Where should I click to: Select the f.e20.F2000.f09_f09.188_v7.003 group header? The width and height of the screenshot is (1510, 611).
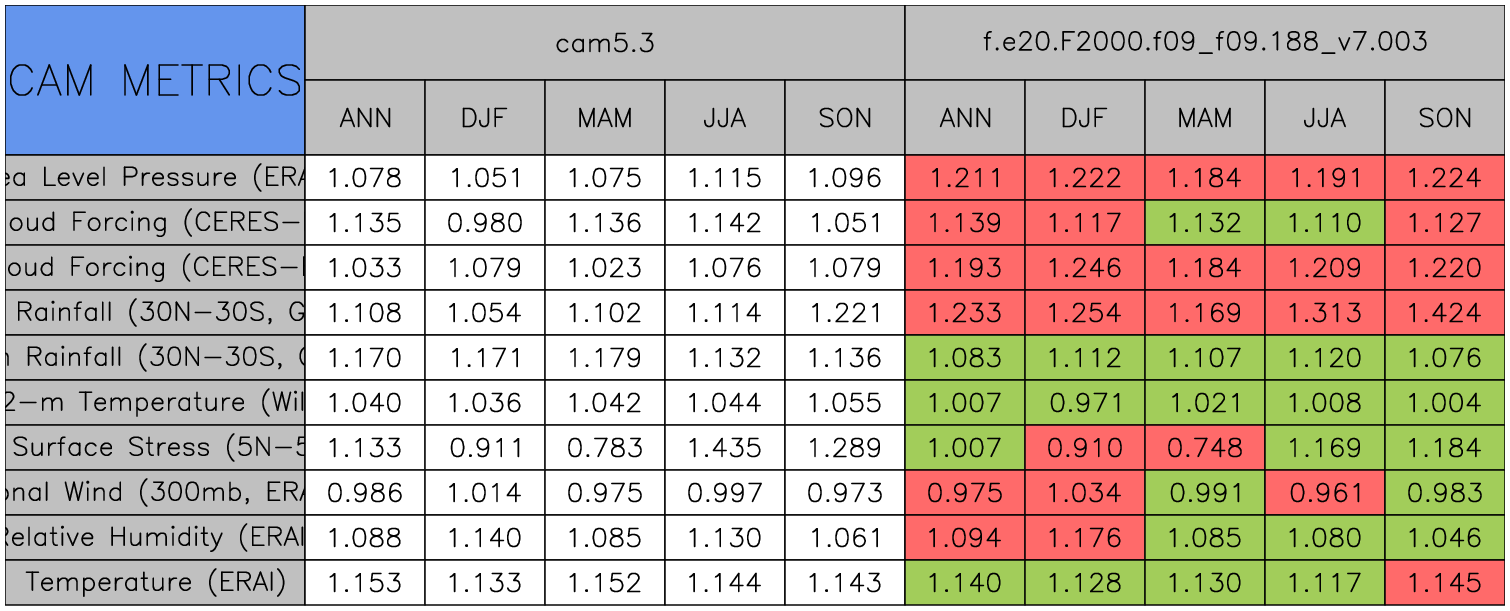pos(1205,43)
